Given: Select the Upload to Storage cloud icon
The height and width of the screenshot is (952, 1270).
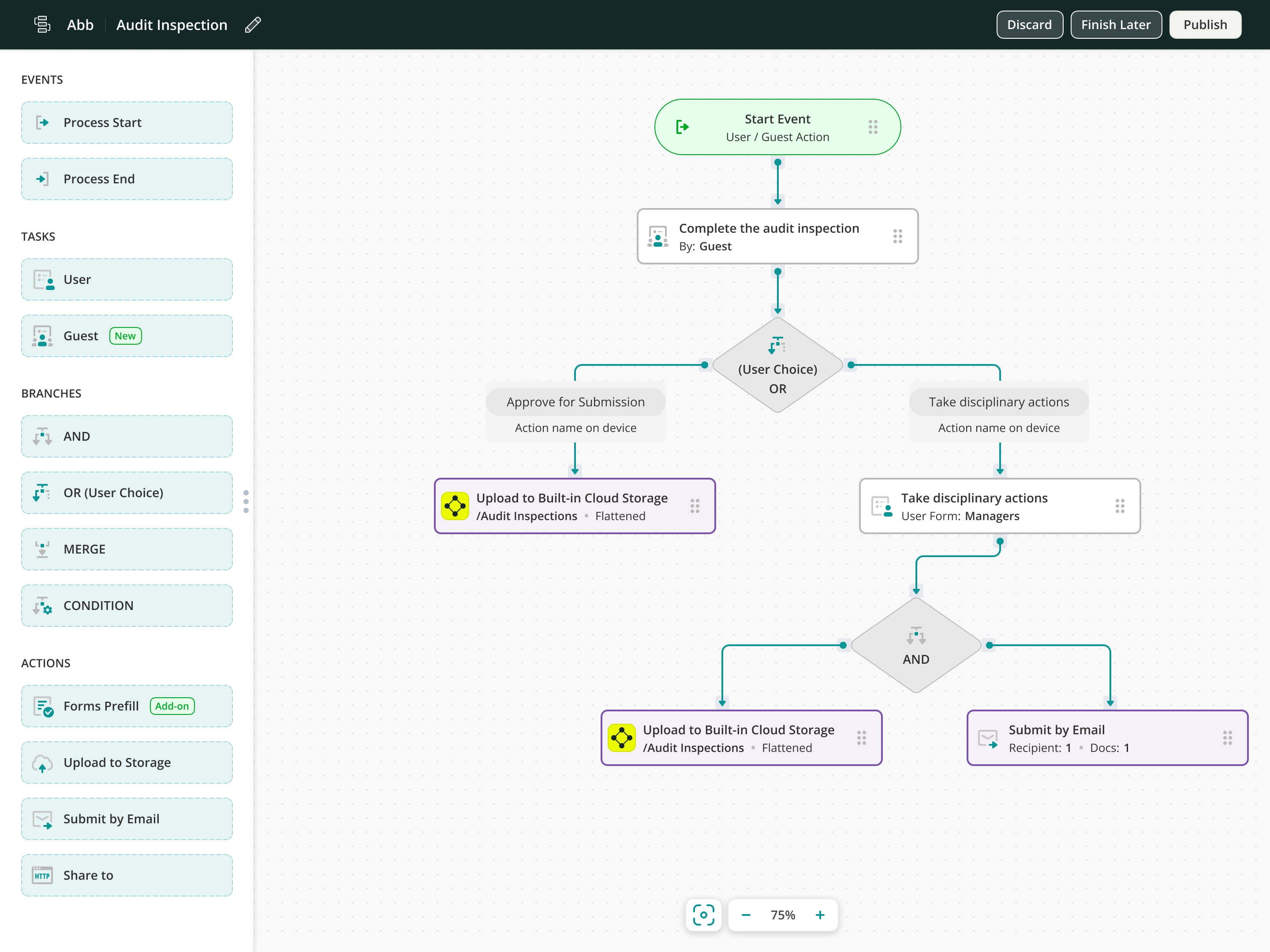Looking at the screenshot, I should click(x=42, y=762).
